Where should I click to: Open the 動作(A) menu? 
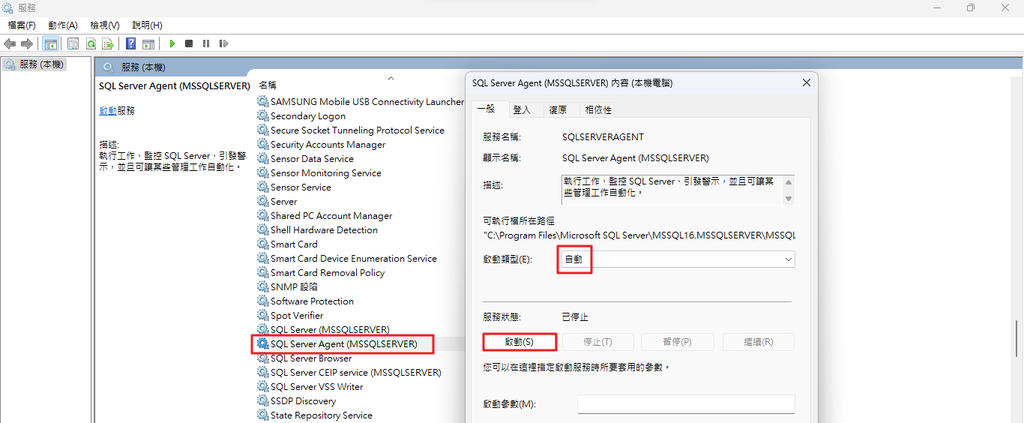point(63,25)
